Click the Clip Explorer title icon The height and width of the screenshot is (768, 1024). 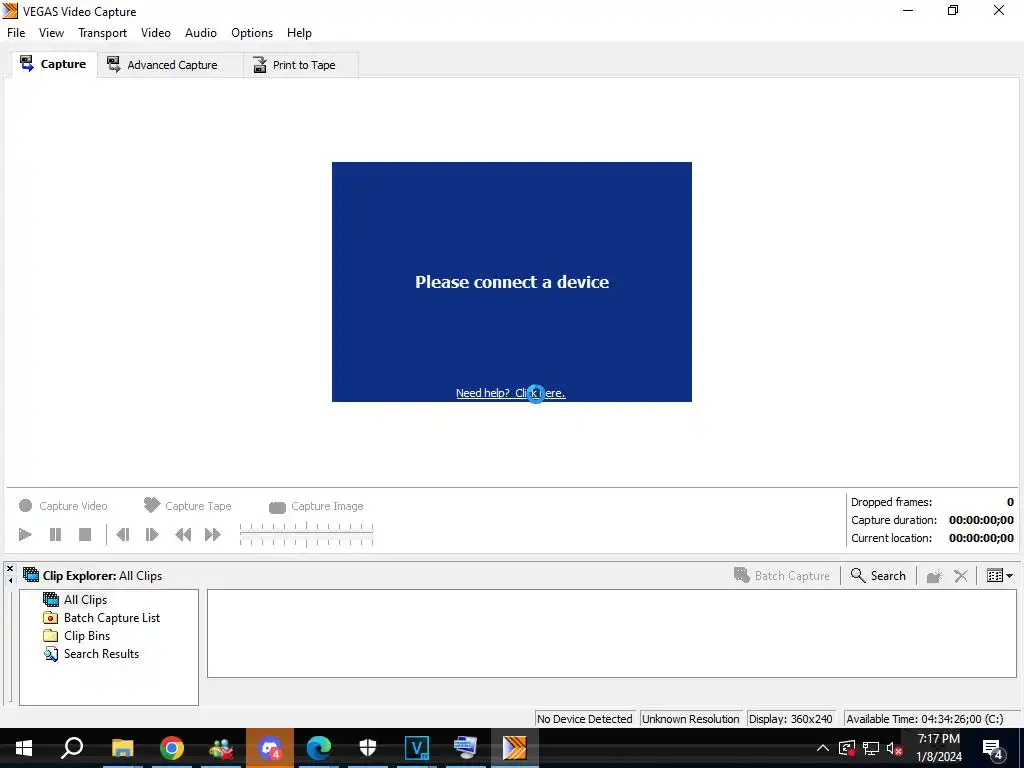pyautogui.click(x=31, y=575)
